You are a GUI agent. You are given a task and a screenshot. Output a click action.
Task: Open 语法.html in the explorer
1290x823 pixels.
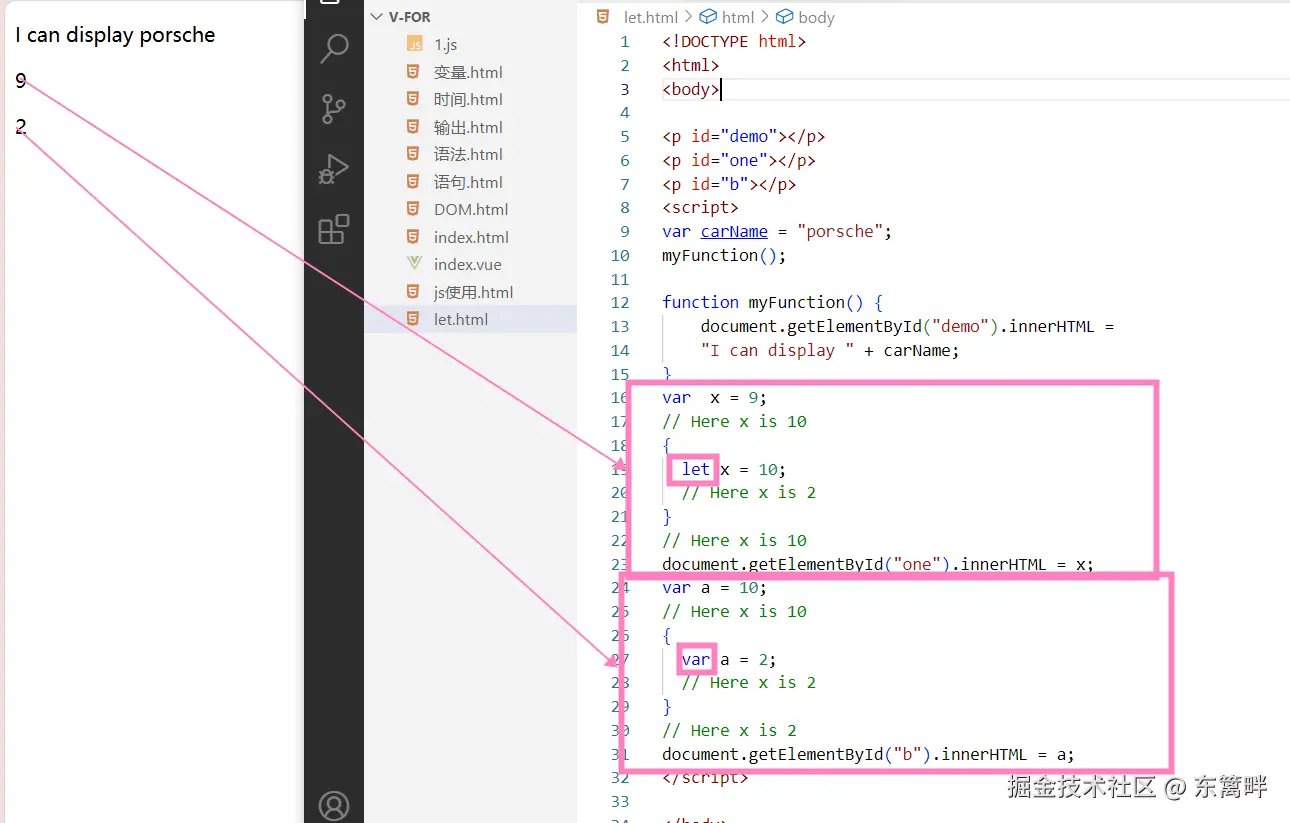coord(470,155)
